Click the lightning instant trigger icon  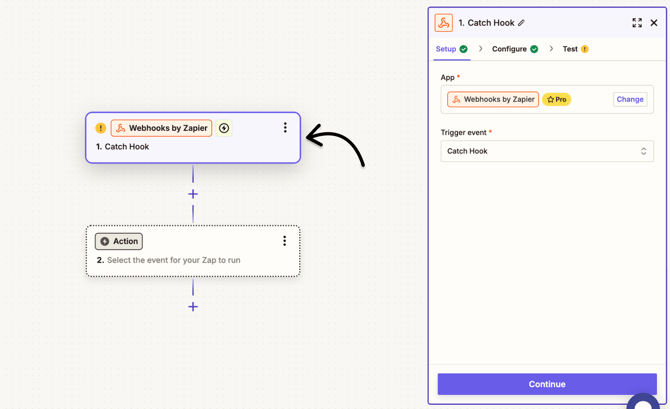click(224, 128)
